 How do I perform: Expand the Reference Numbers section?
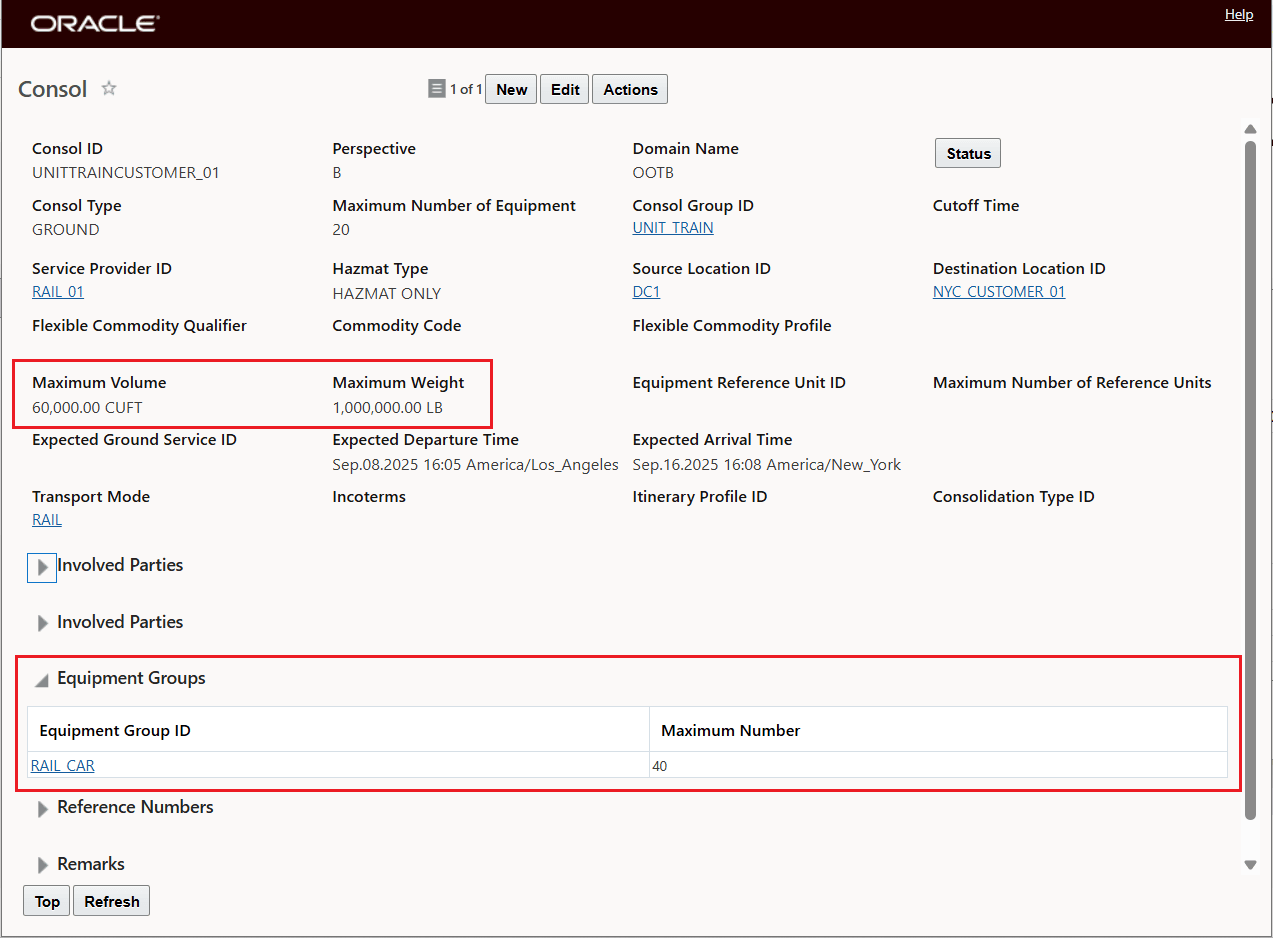42,809
